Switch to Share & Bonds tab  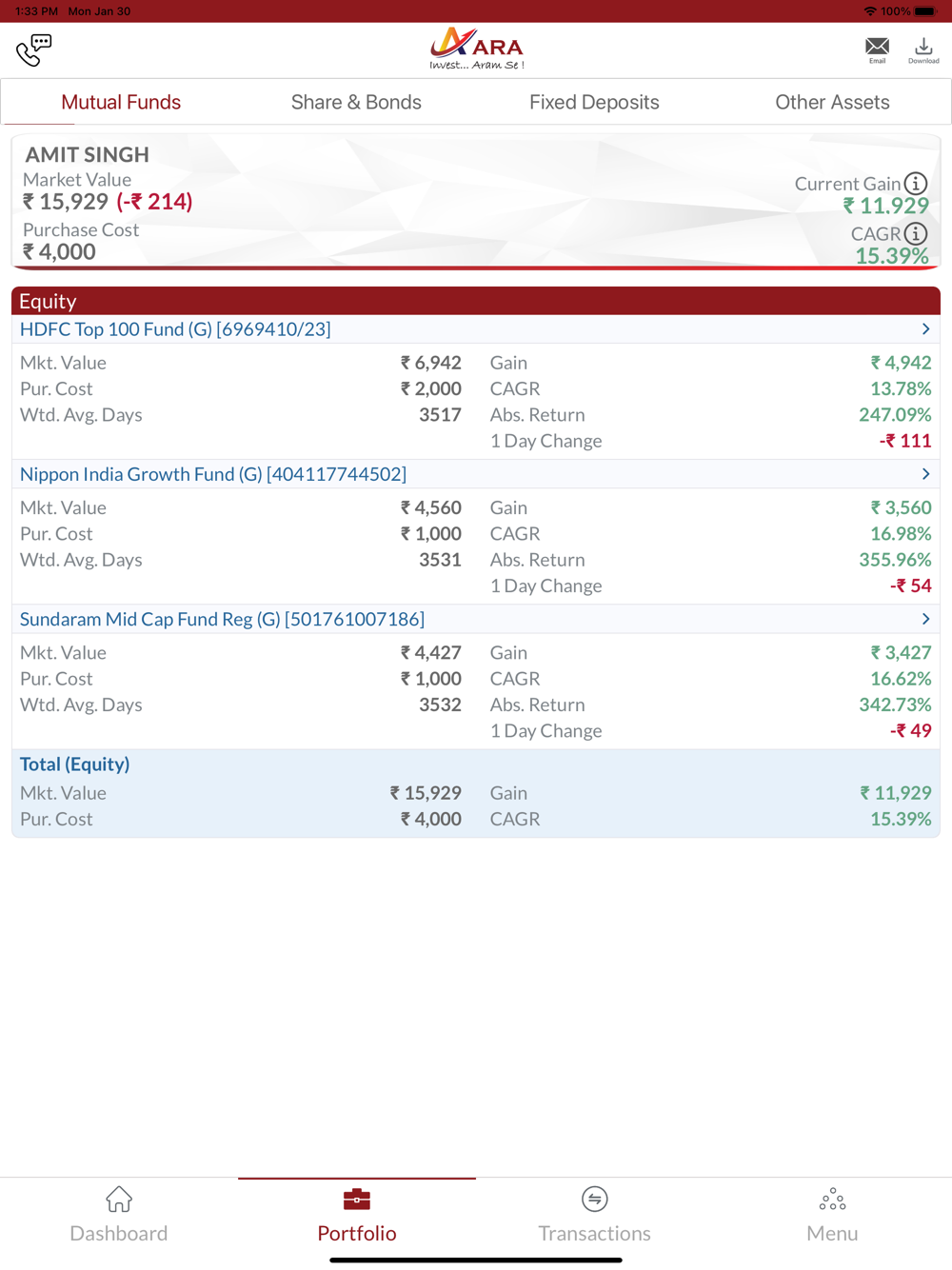point(356,102)
